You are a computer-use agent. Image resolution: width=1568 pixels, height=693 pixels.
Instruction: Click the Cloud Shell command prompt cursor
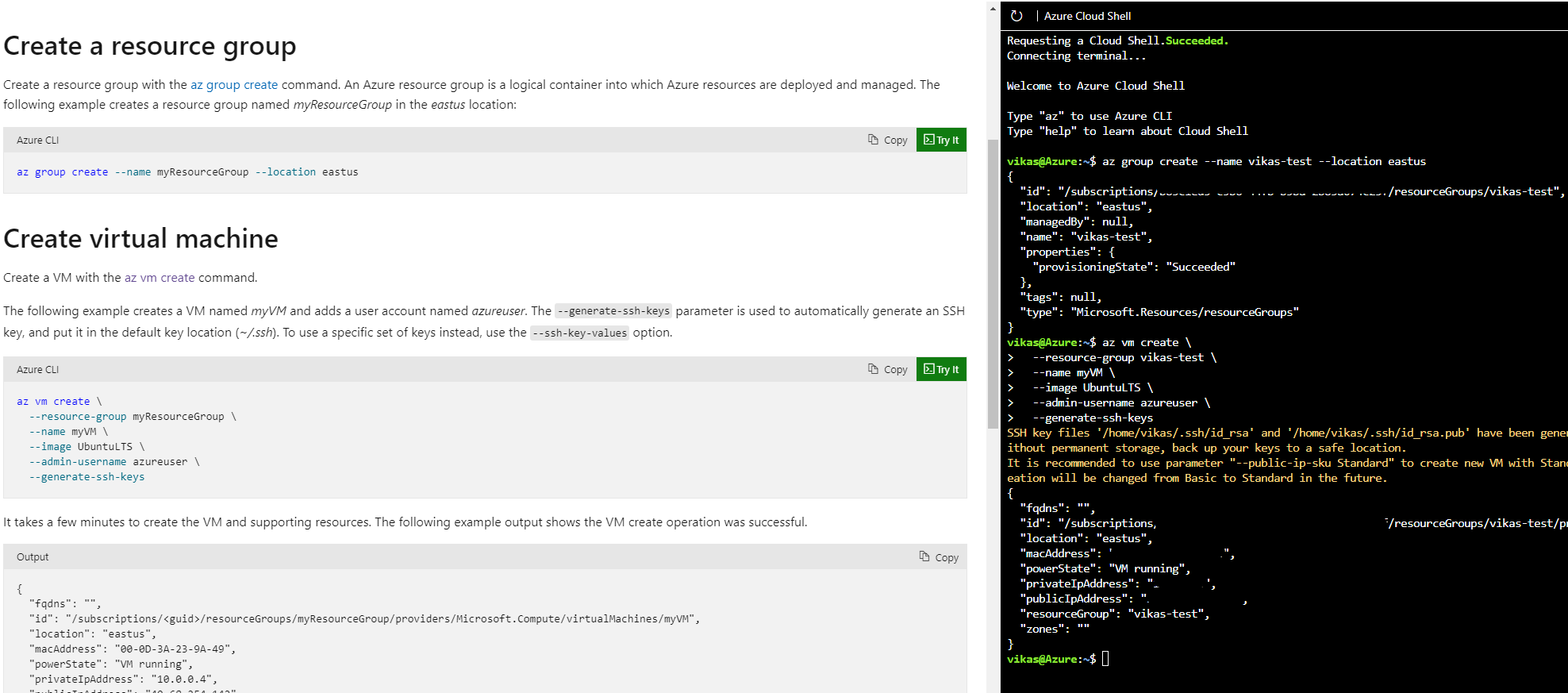[x=1105, y=659]
